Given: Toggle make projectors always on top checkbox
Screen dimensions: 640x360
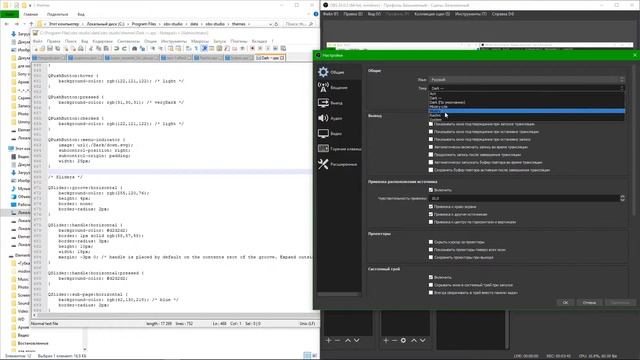Looking at the screenshot, I should click(431, 250).
